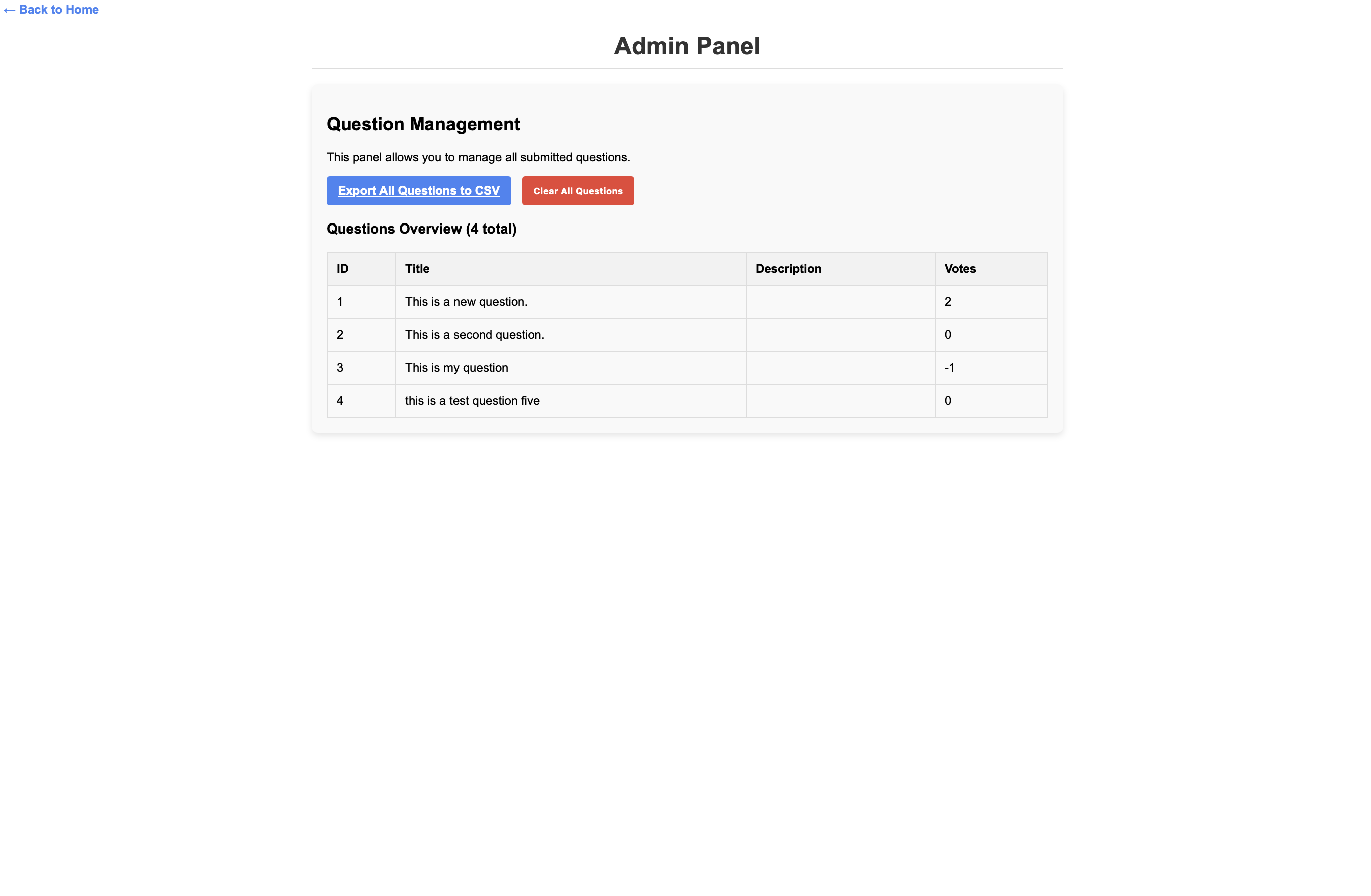Image resolution: width=1371 pixels, height=896 pixels.
Task: Click the empty description cell of question 2
Action: pos(840,335)
